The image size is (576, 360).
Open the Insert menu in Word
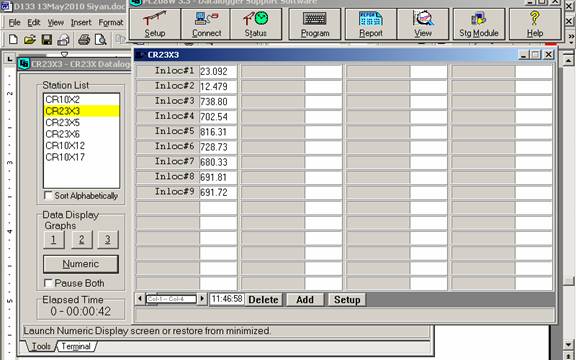(x=81, y=22)
